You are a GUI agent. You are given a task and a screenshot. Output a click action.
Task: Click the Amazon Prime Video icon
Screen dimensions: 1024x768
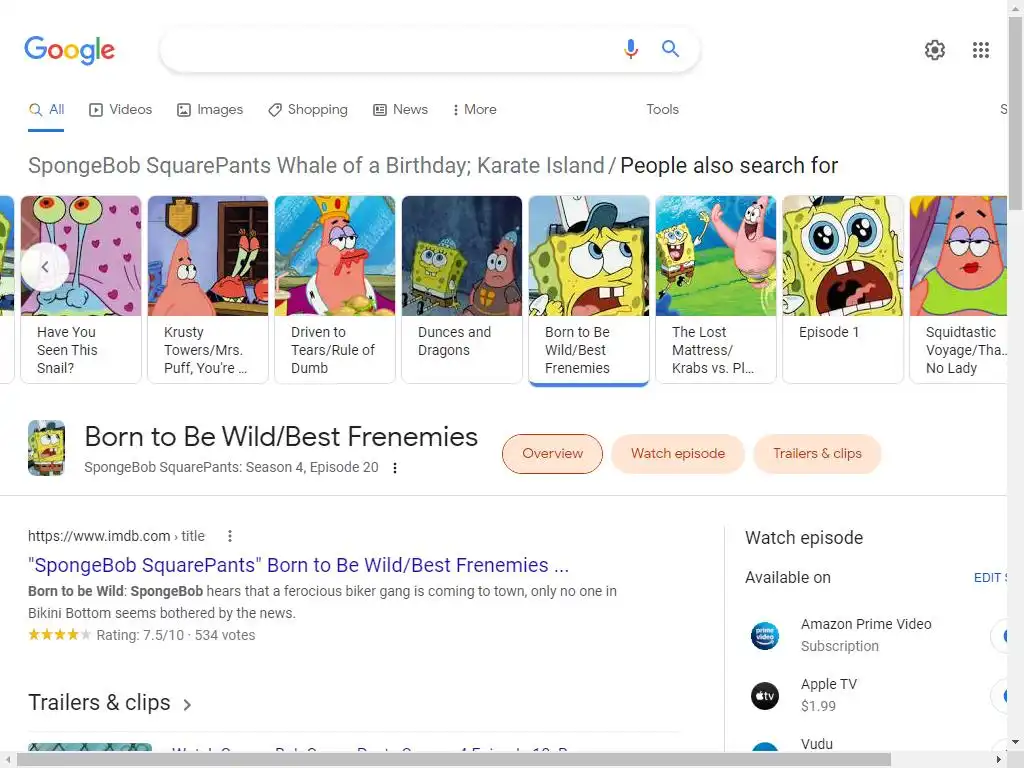(765, 635)
